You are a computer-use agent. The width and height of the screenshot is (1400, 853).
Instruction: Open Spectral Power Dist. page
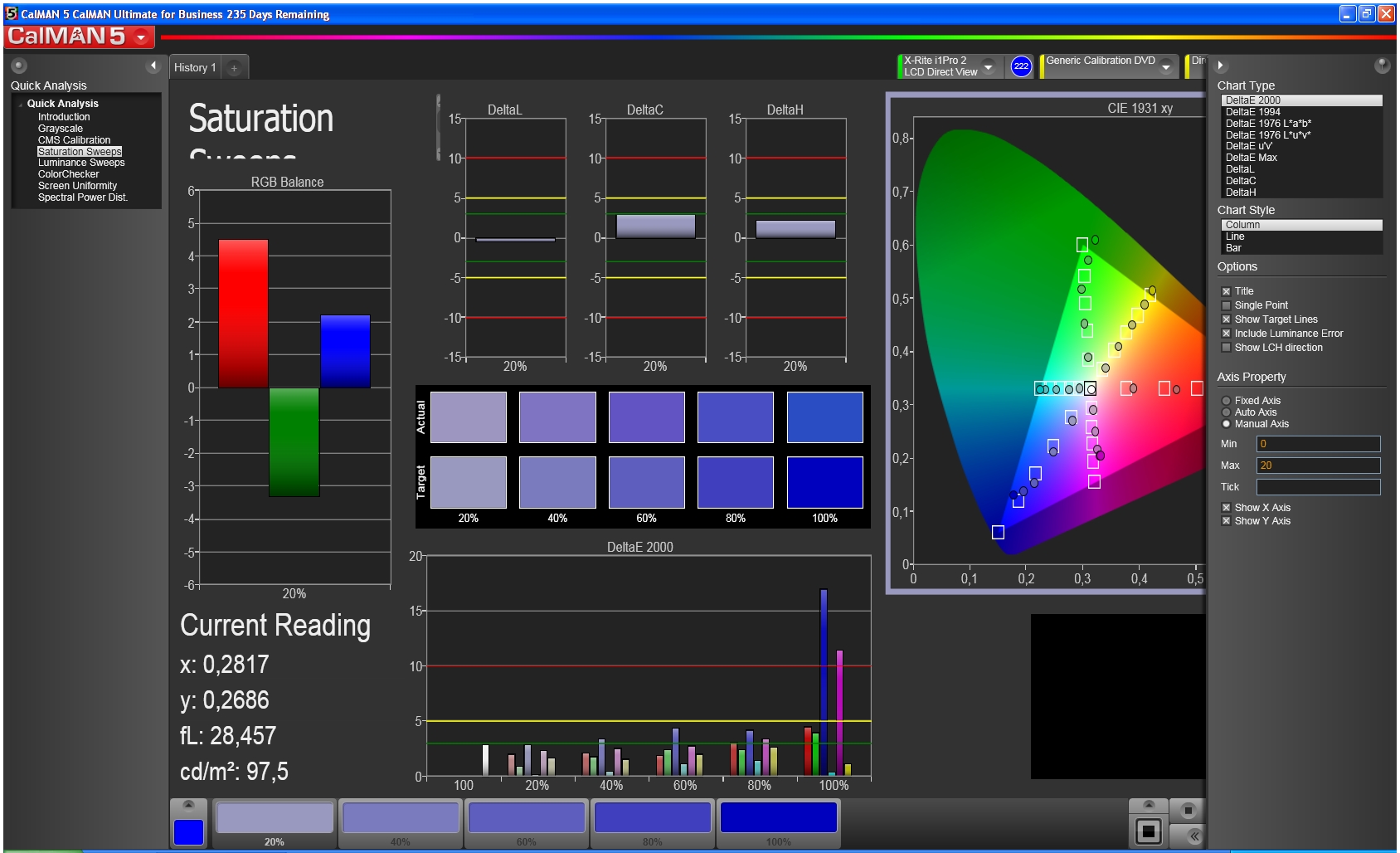tap(82, 197)
